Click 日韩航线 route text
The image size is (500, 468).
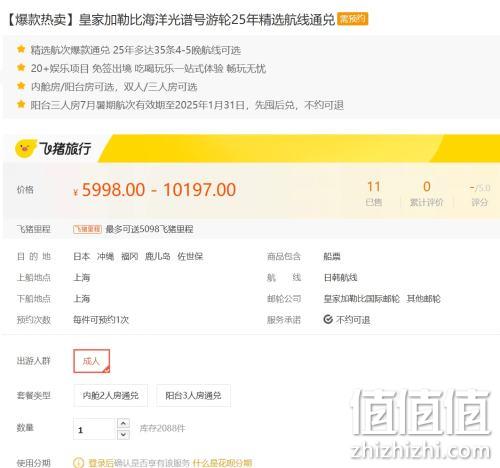340,277
